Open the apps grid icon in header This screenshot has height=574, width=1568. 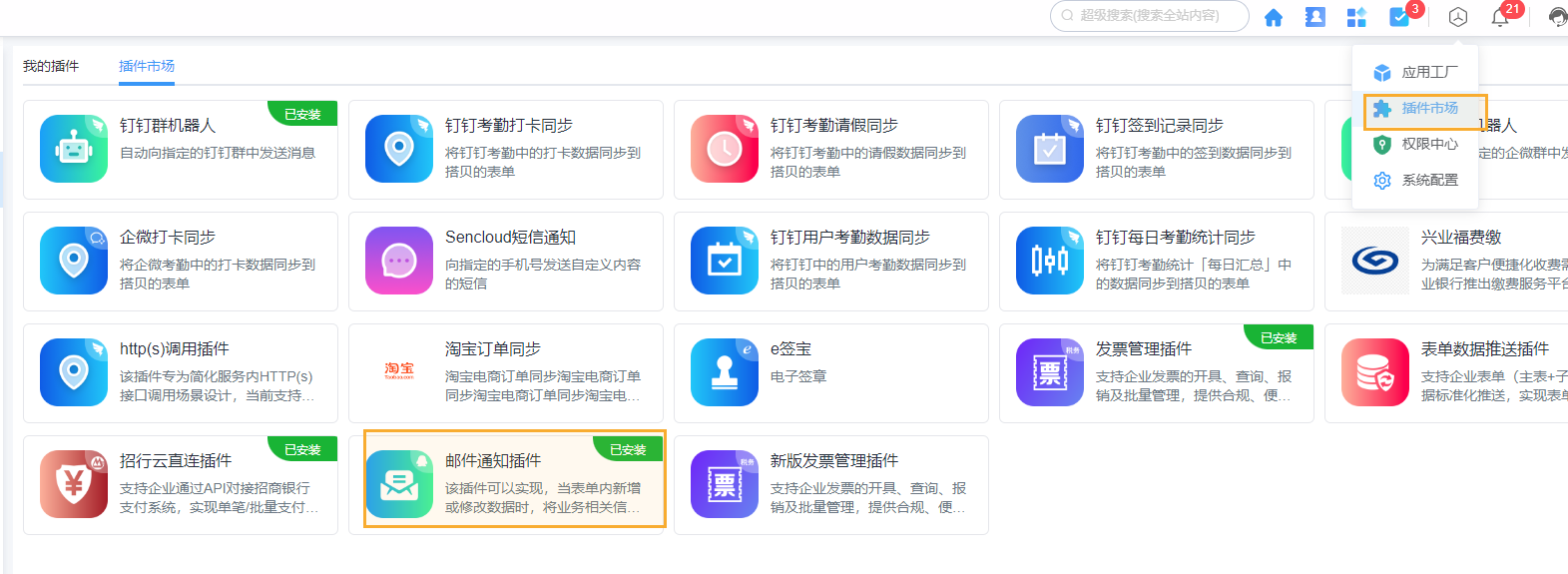(1356, 17)
